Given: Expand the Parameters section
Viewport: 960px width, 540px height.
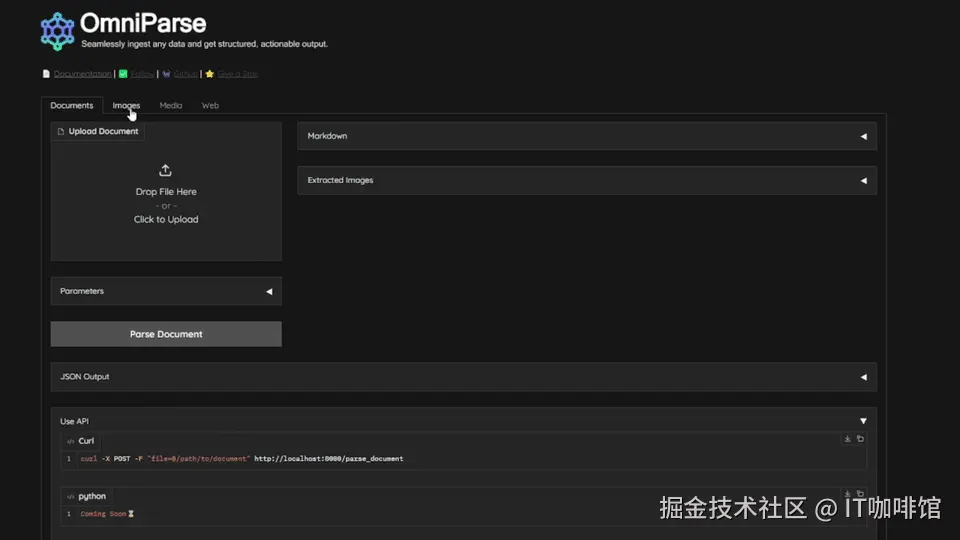Looking at the screenshot, I should 166,291.
